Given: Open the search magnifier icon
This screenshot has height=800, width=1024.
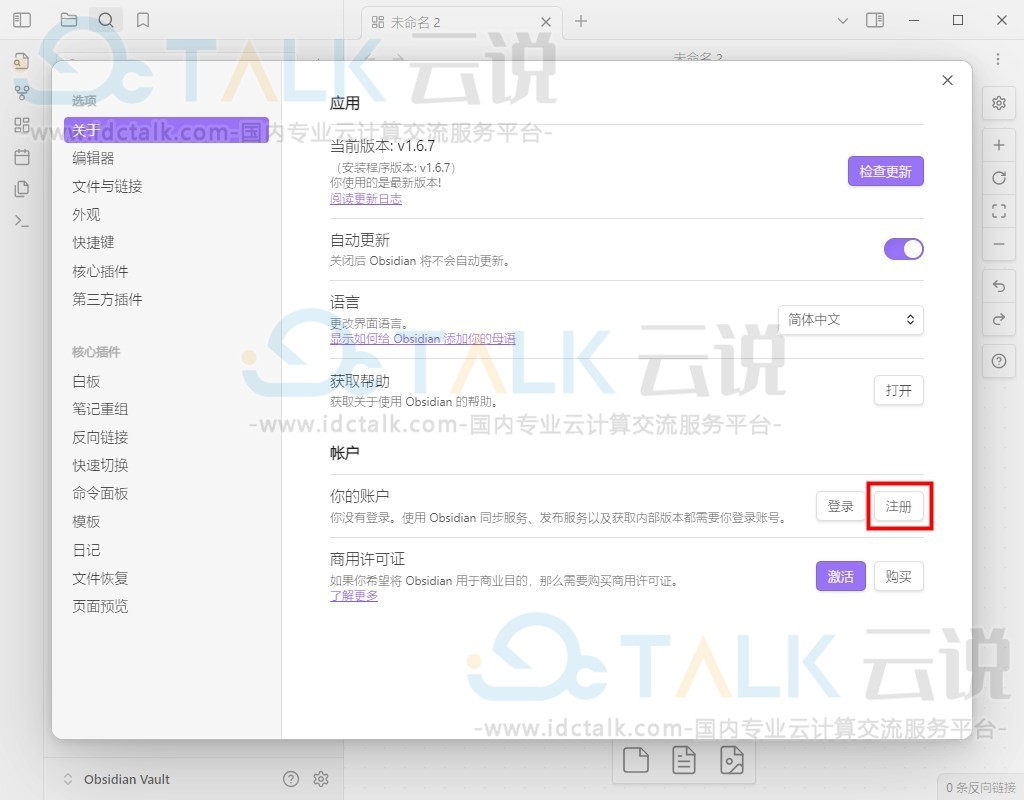Looking at the screenshot, I should coord(106,20).
